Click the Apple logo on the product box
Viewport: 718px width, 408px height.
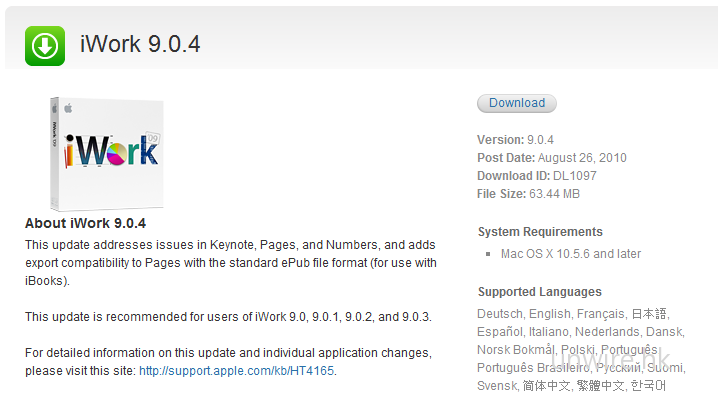68,104
